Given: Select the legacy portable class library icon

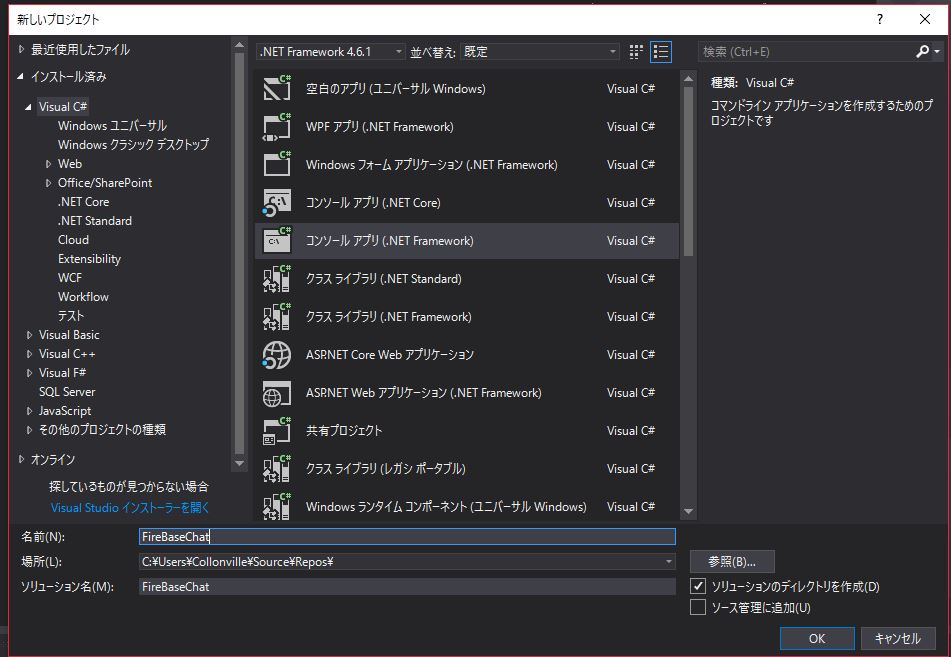Looking at the screenshot, I should [x=277, y=468].
